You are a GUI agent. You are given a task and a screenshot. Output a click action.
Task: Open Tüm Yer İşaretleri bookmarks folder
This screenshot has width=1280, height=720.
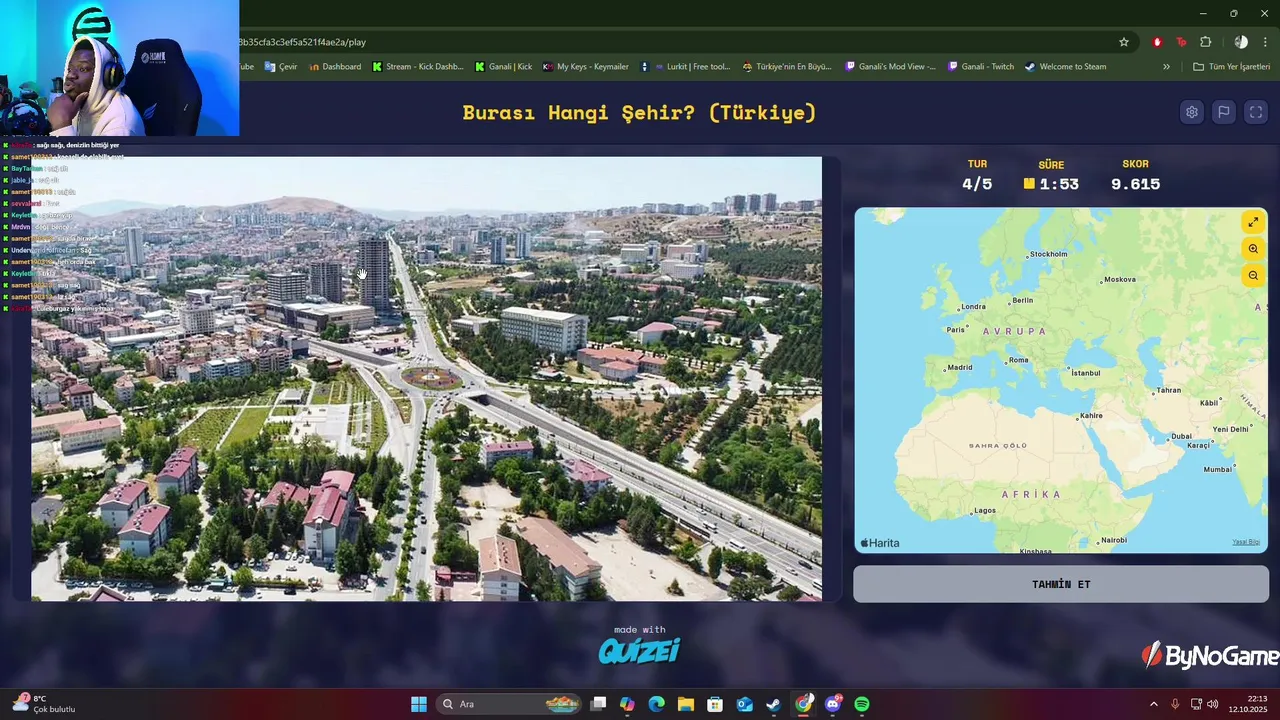(1231, 67)
